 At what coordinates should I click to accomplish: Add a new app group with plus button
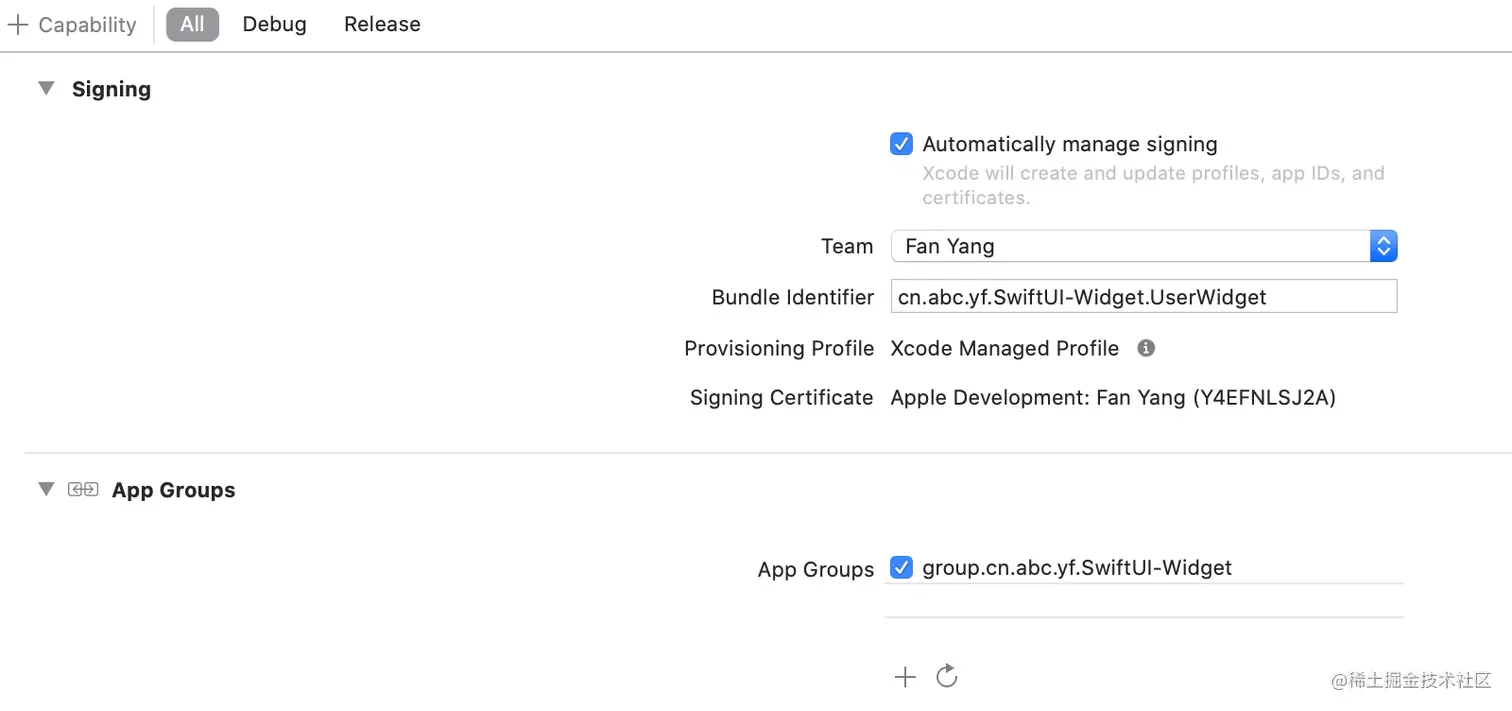[905, 677]
